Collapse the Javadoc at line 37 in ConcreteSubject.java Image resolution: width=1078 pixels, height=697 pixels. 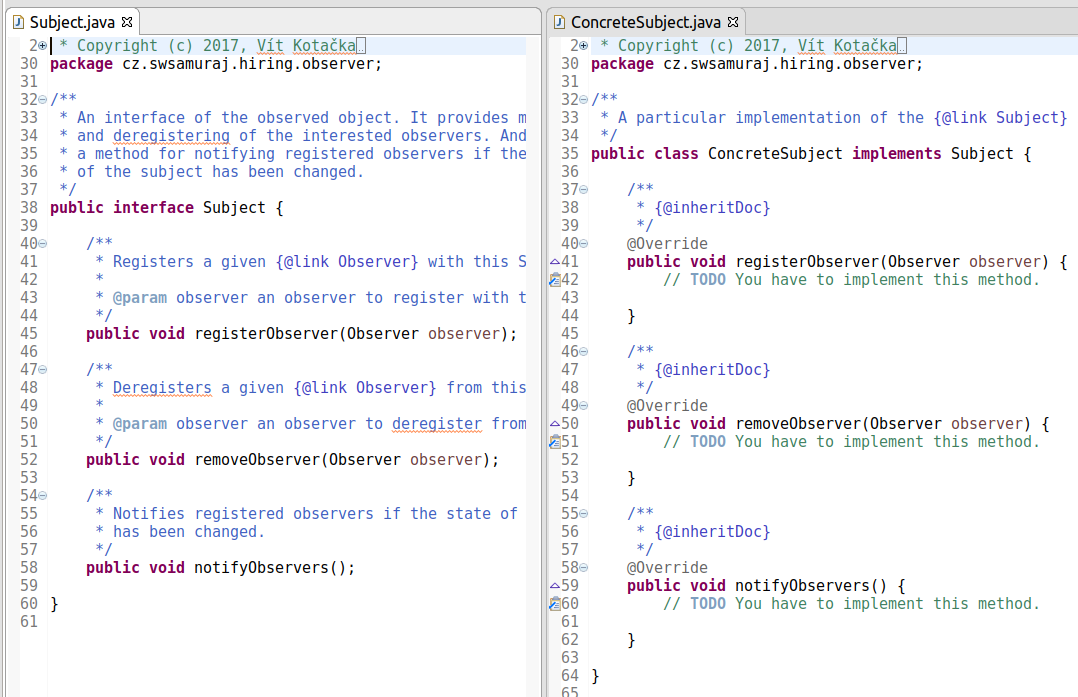pos(583,190)
